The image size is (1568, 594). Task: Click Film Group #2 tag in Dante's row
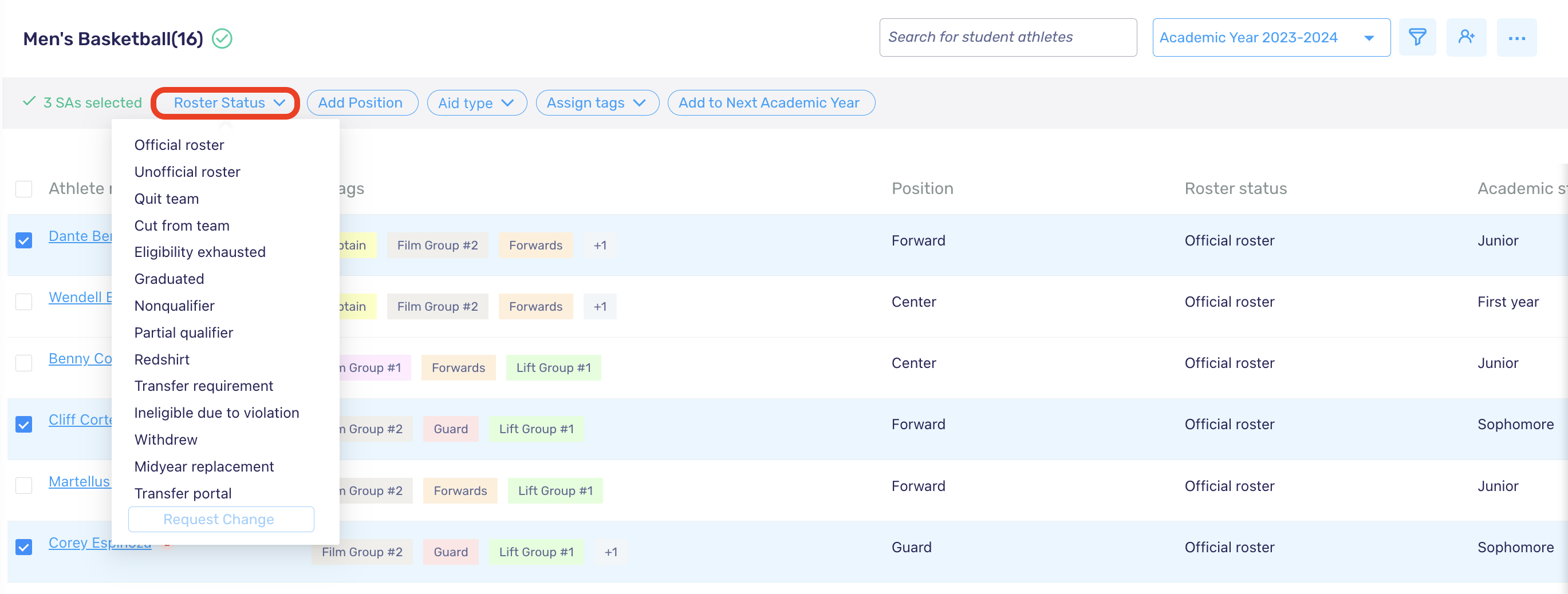click(437, 245)
